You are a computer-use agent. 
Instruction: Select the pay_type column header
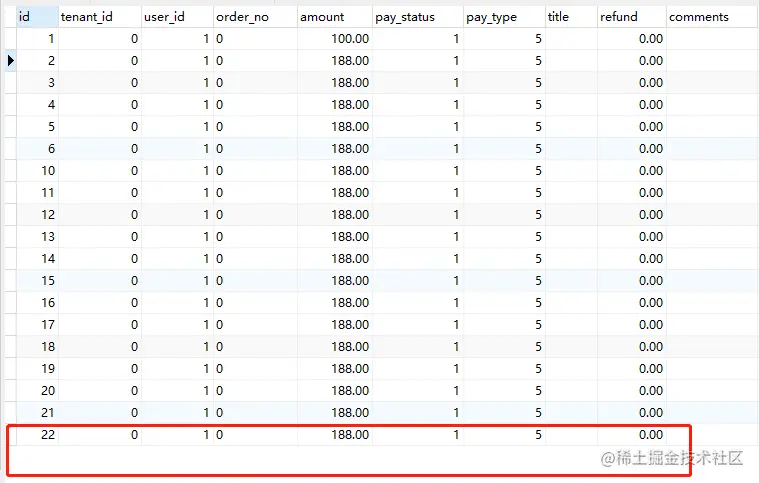click(x=504, y=17)
